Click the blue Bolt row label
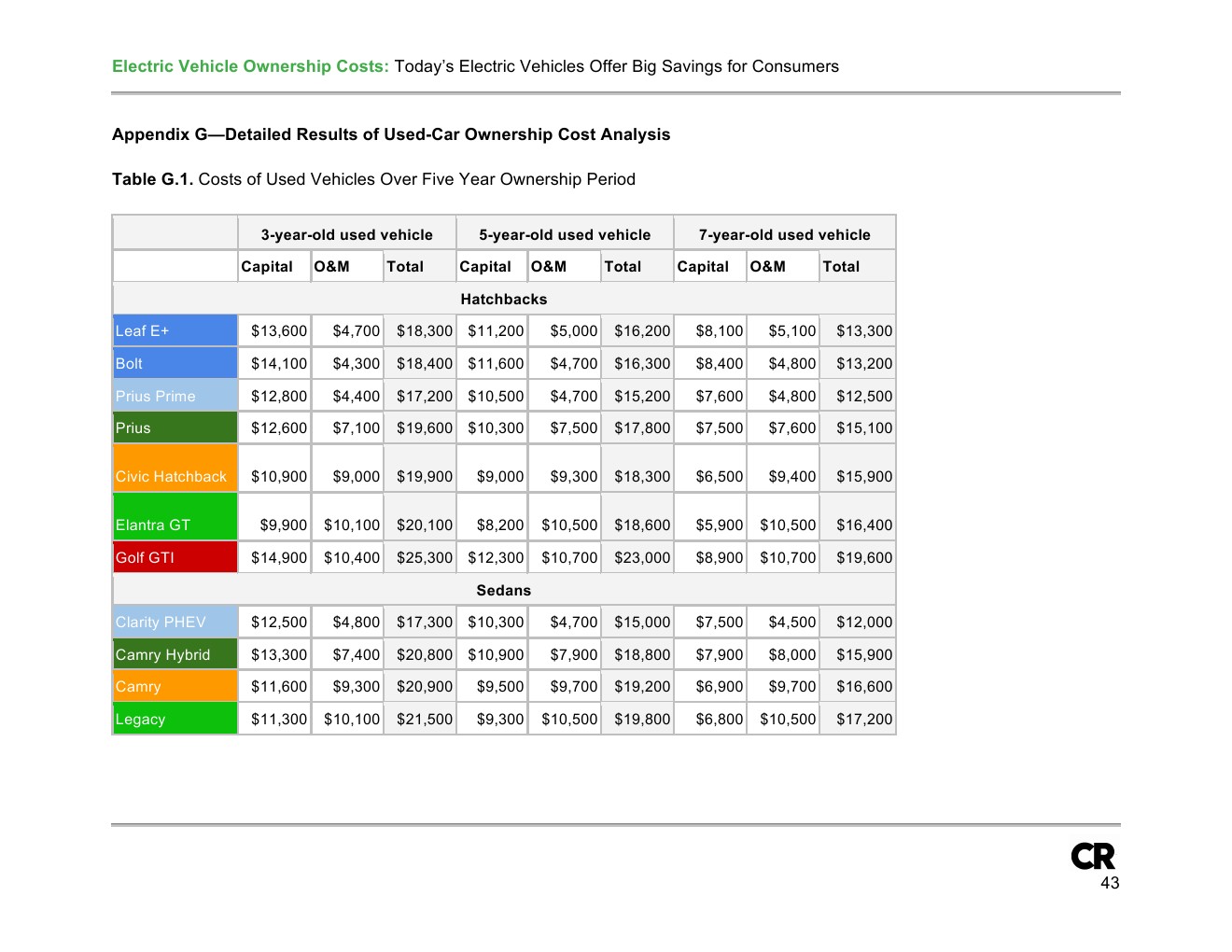1232x952 pixels. click(175, 363)
